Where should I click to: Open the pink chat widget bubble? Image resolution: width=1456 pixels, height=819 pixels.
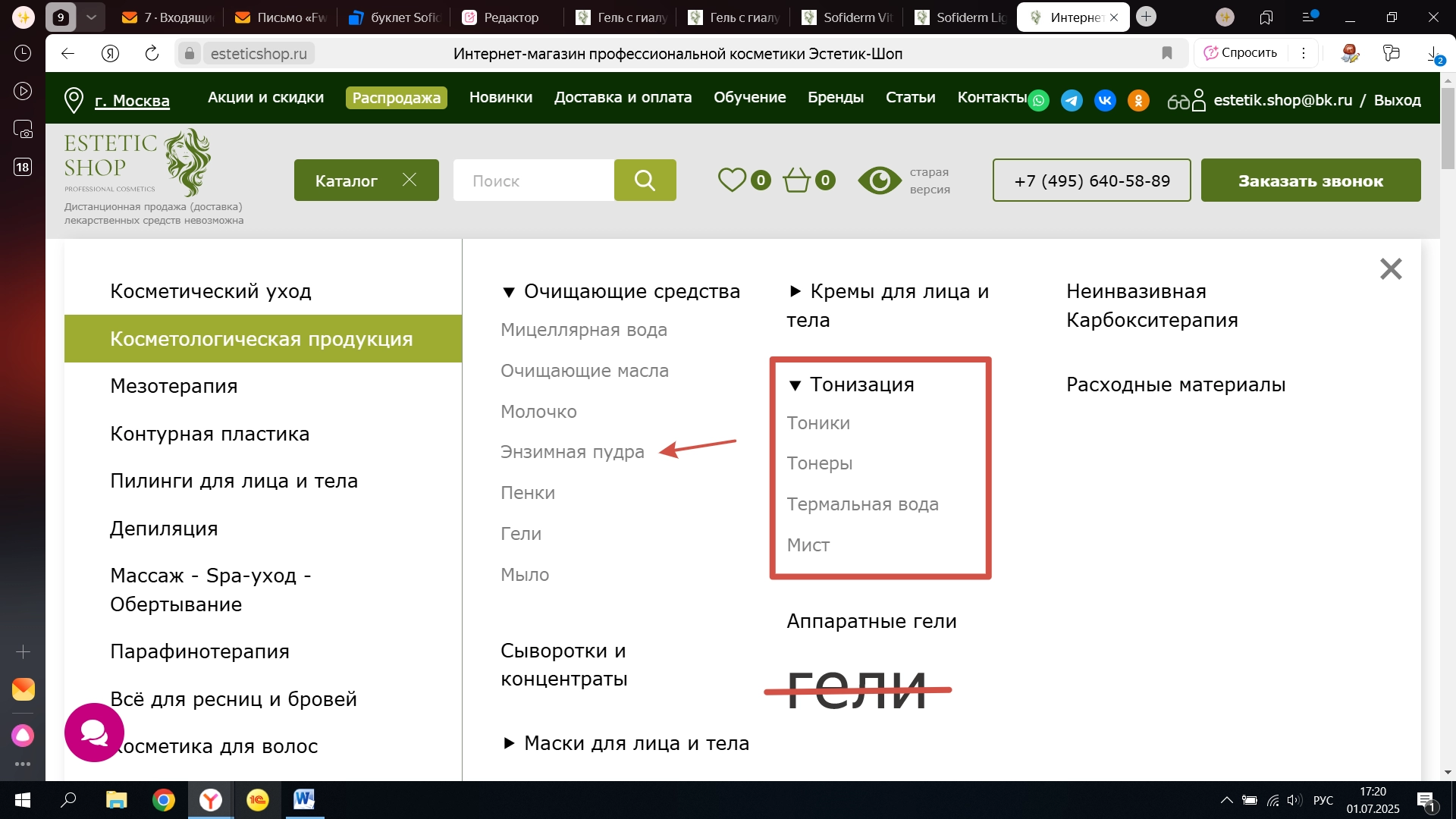[94, 733]
